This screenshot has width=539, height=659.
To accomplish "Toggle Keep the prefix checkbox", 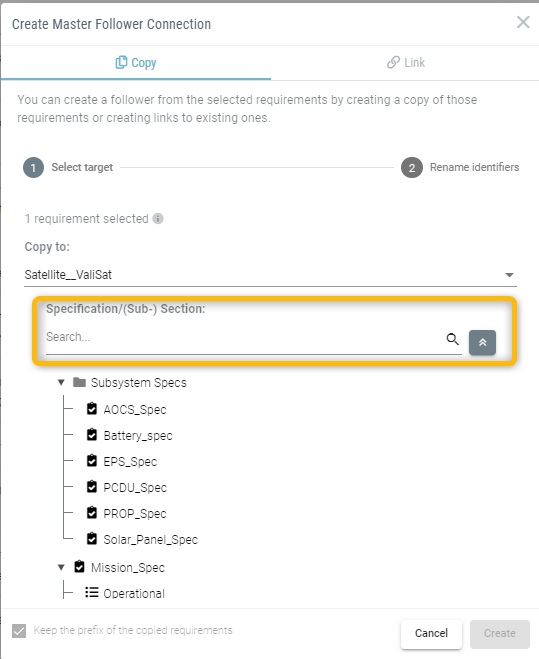I will pyautogui.click(x=19, y=630).
